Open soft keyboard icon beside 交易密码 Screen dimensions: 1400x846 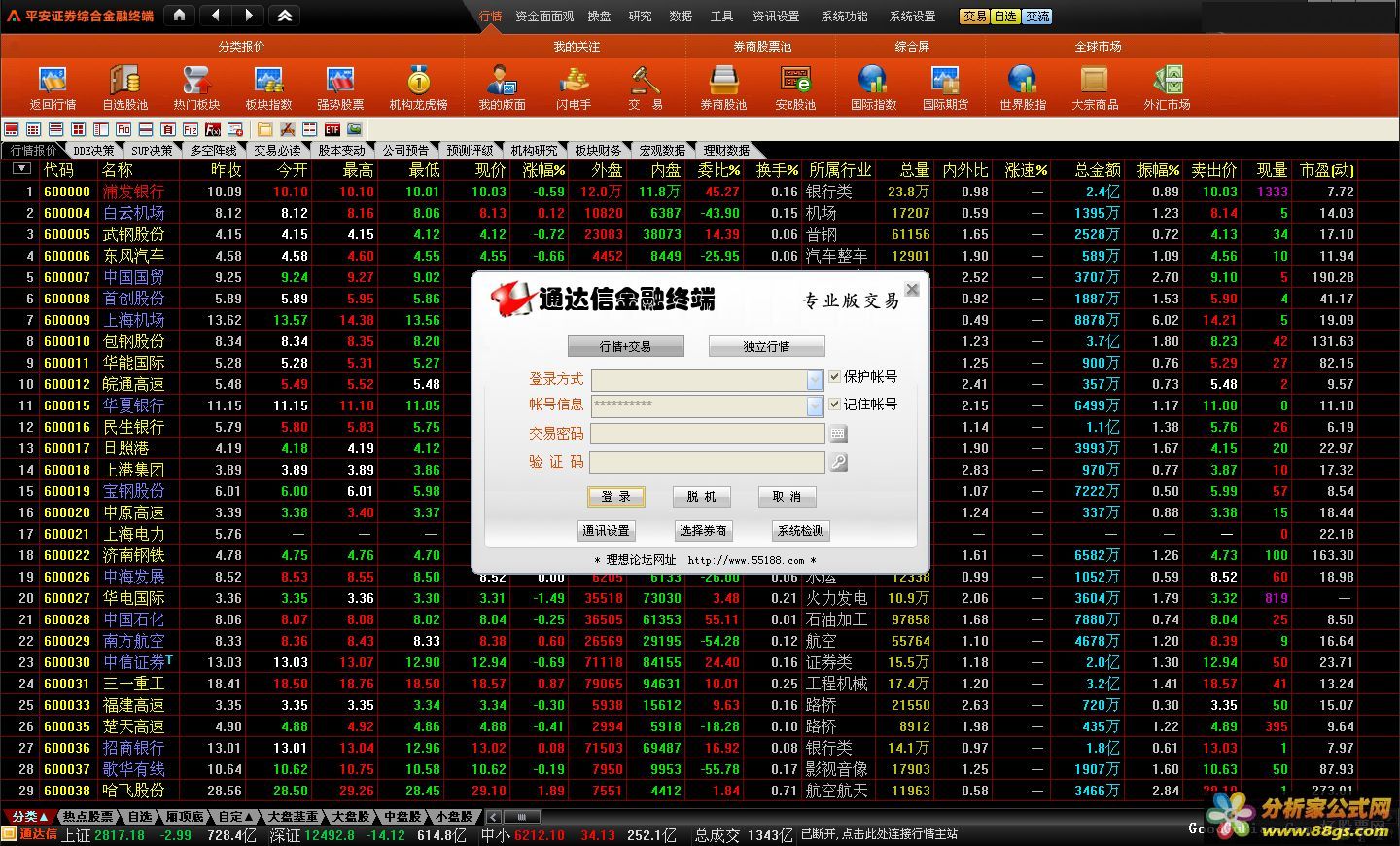pos(838,434)
